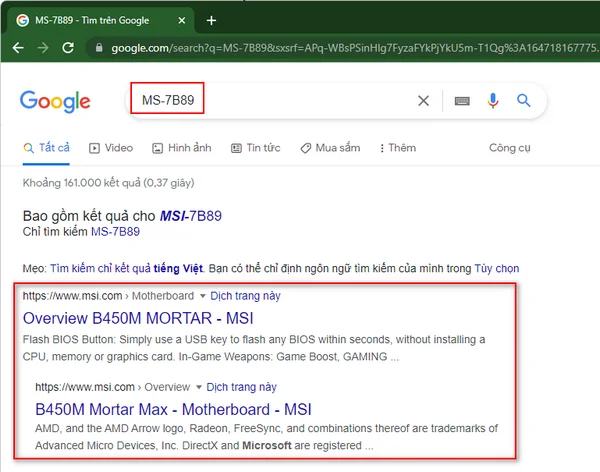Clear the search box with X icon
This screenshot has height=472, width=600.
tap(423, 101)
